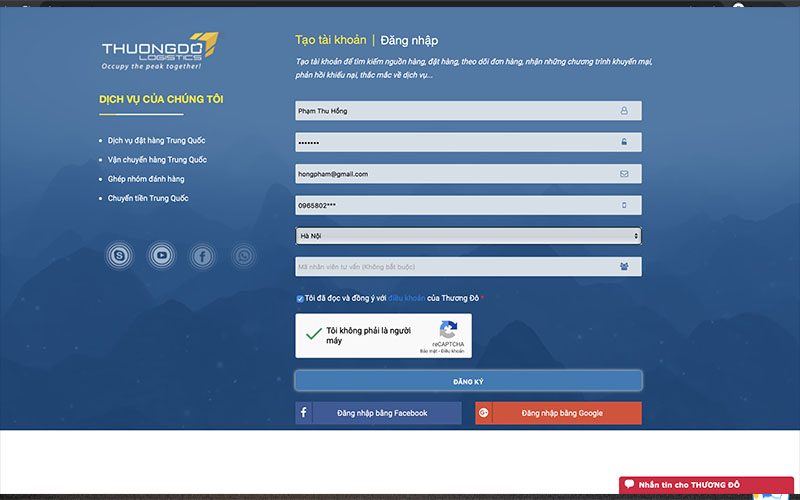The width and height of the screenshot is (800, 500).
Task: Click the lock icon in password field
Action: tap(624, 142)
